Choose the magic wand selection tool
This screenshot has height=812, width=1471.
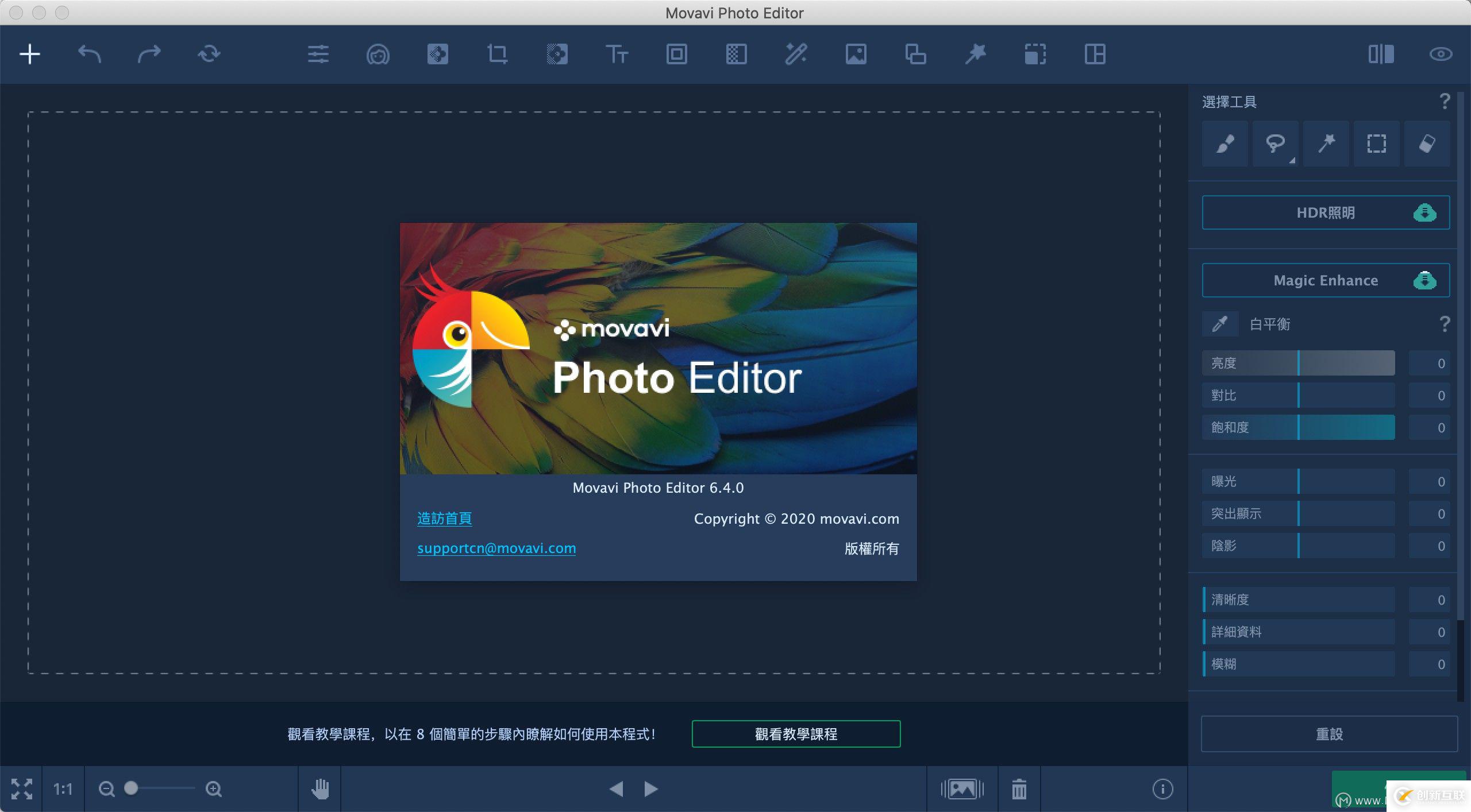[x=1326, y=144]
